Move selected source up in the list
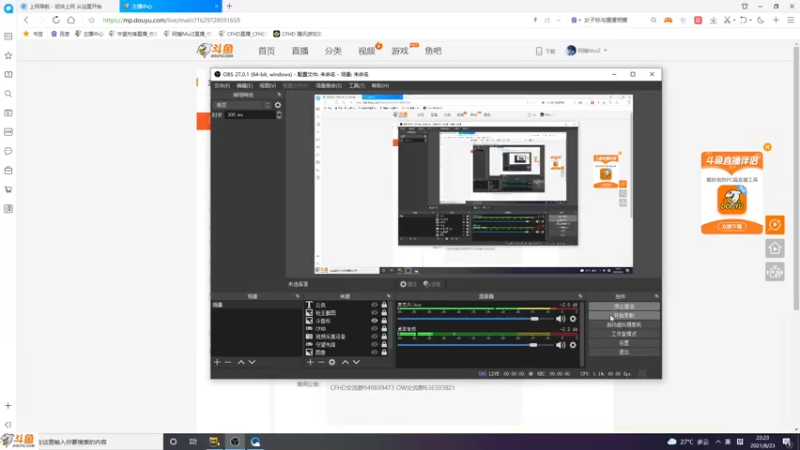 pos(345,362)
